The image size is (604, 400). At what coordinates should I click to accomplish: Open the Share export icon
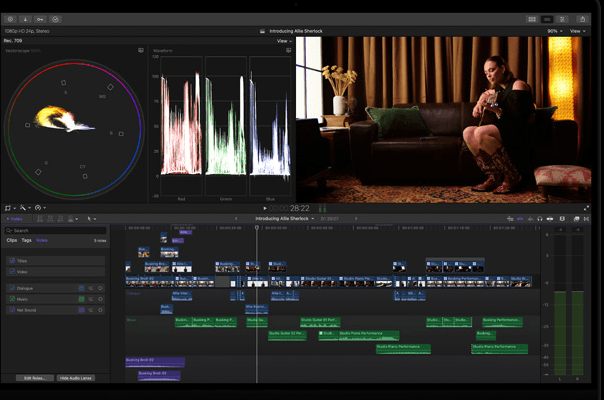(582, 19)
